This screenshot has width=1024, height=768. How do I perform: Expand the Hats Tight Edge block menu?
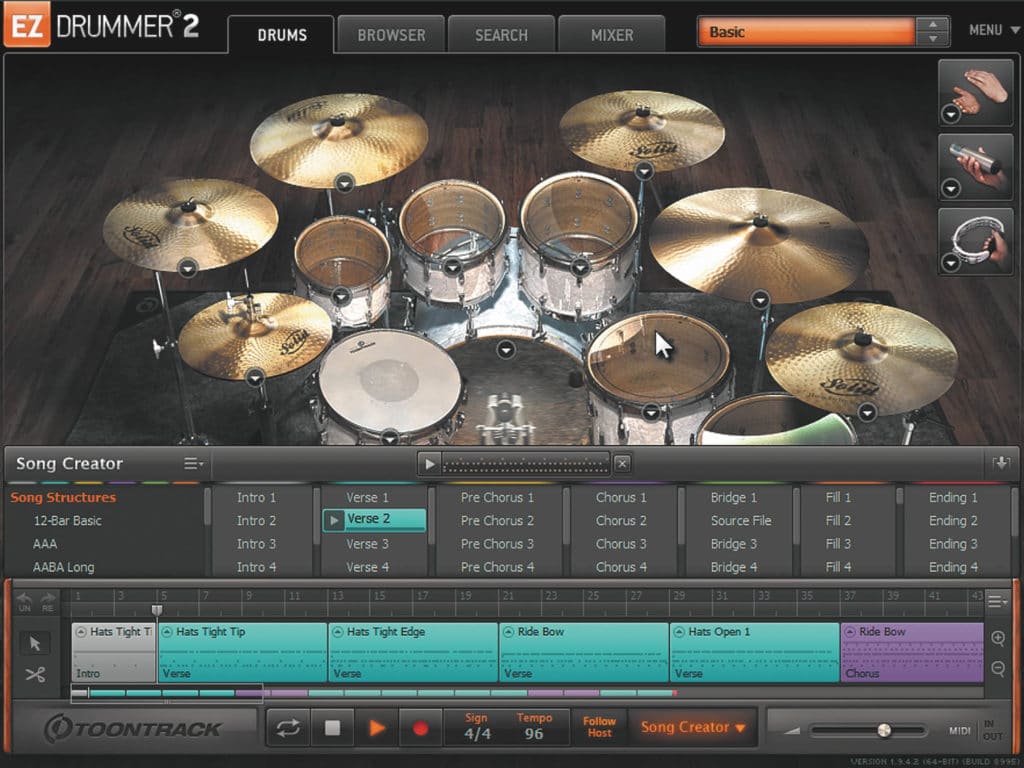coord(338,632)
